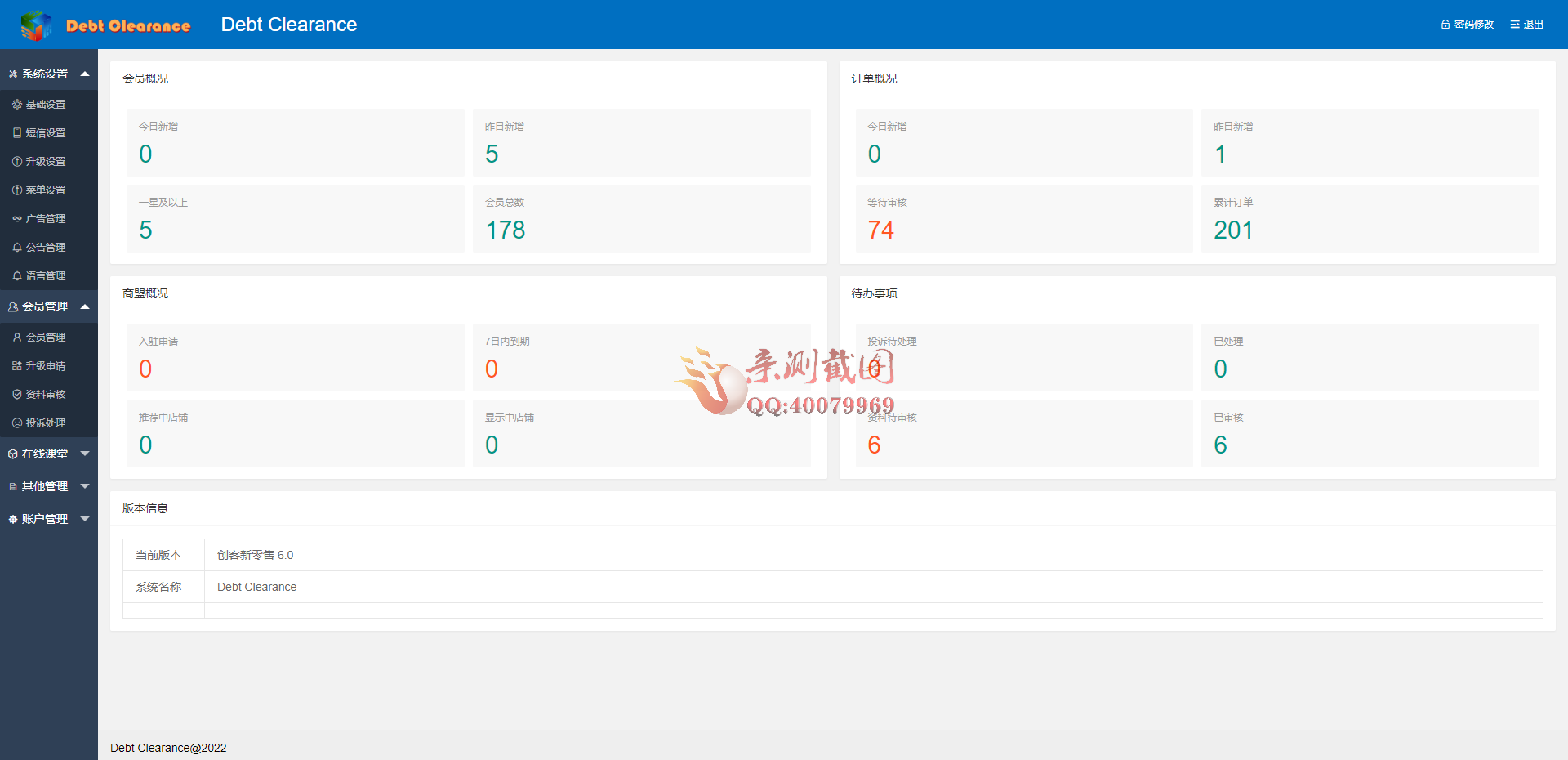Open the 公告管理 bell icon
This screenshot has height=760, width=1568.
(16, 247)
